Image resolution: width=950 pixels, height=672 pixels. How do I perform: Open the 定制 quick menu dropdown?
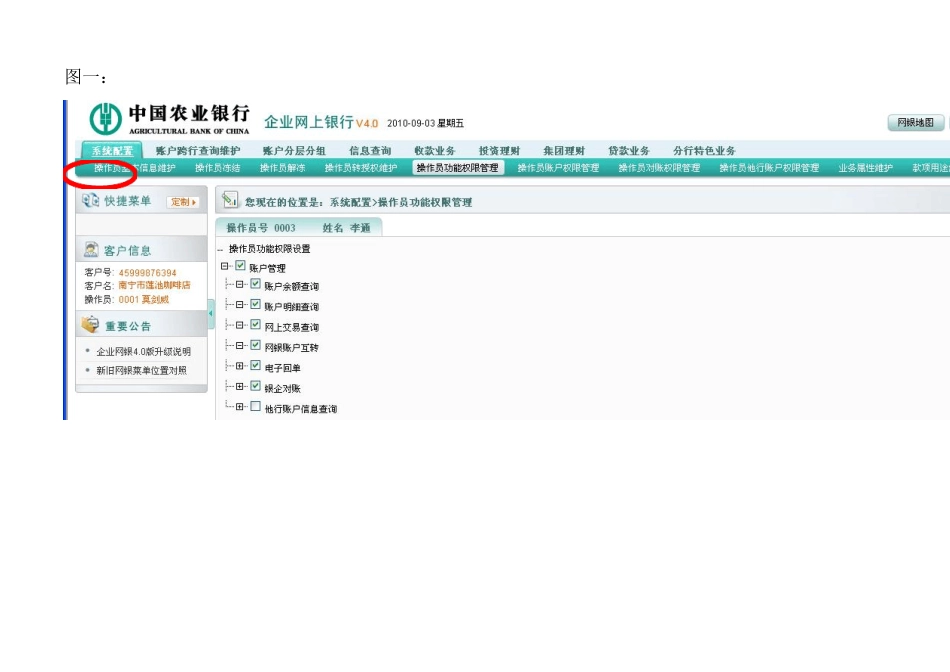182,202
